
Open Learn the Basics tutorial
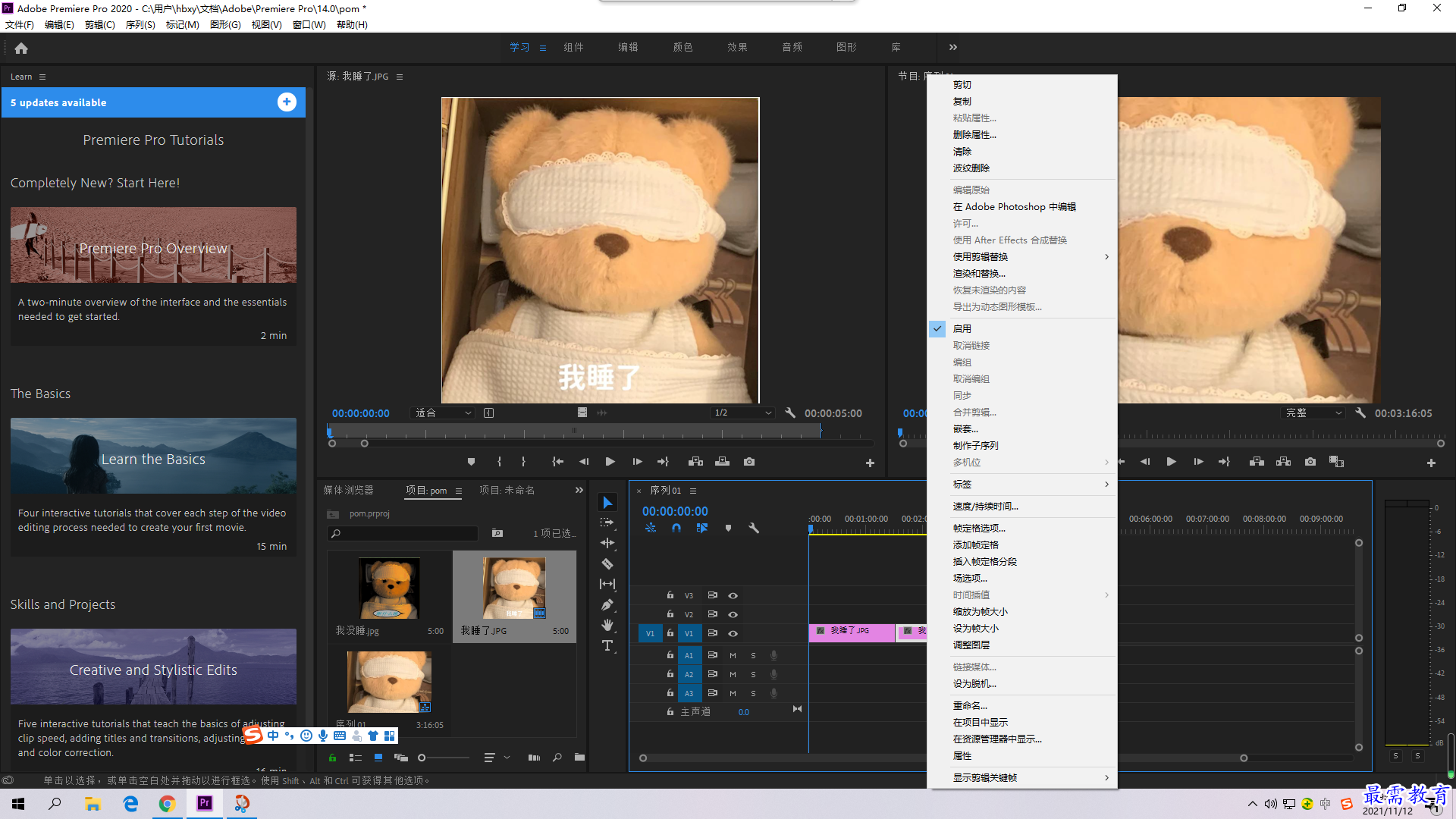coord(153,456)
